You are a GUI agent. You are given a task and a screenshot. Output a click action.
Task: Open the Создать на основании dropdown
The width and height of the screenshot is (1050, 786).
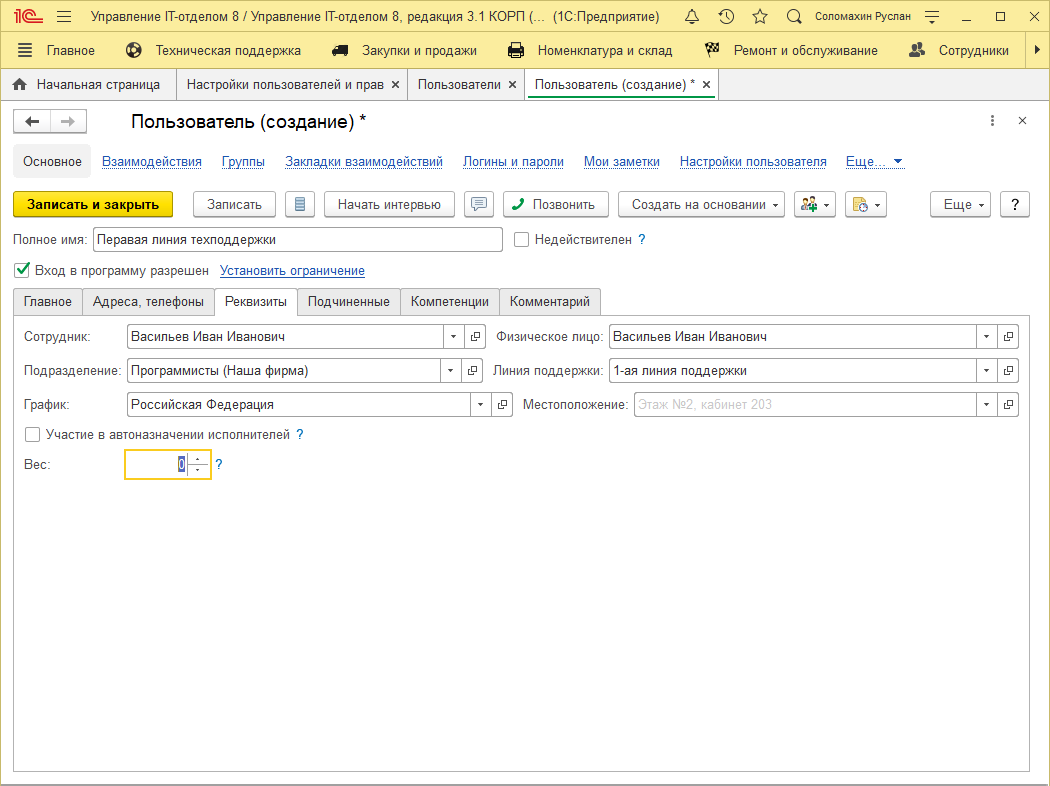[701, 204]
